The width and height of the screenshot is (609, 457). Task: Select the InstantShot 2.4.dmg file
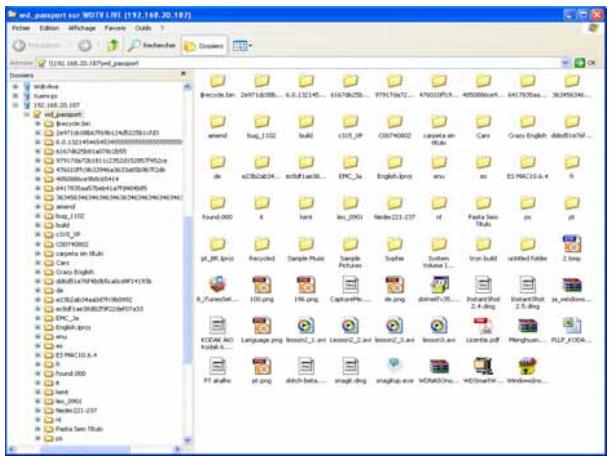483,293
